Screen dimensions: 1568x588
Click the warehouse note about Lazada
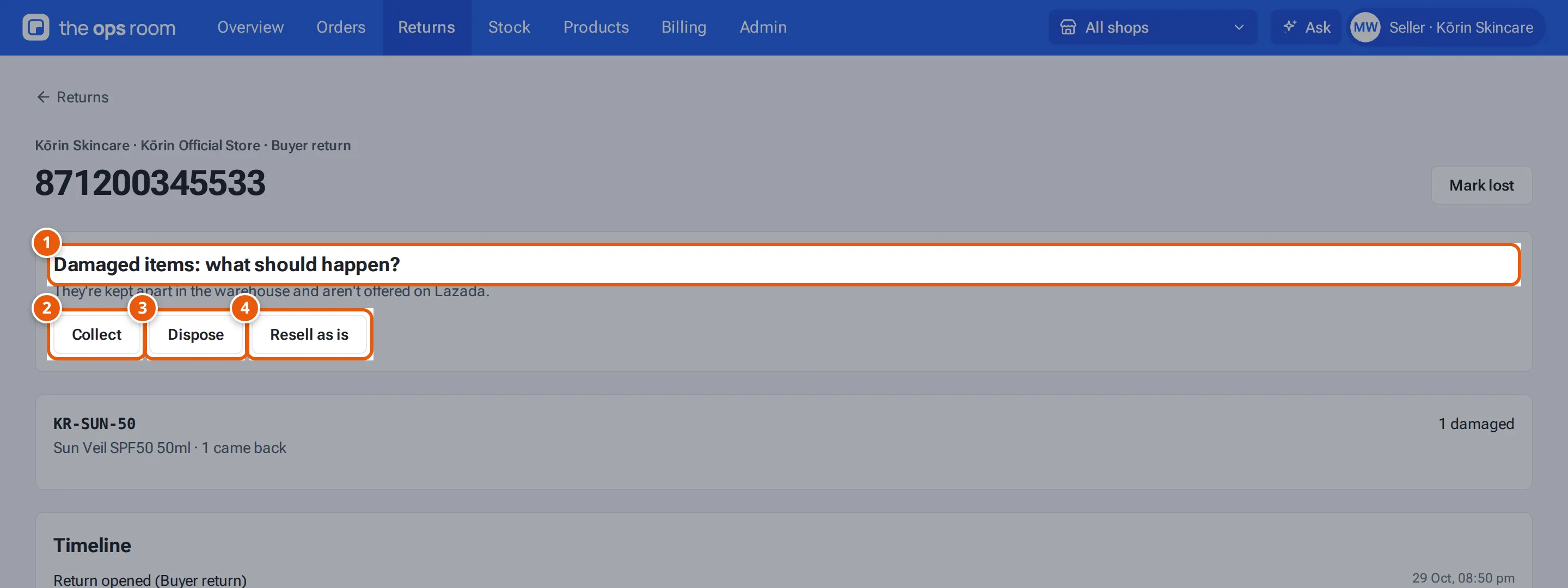point(272,291)
